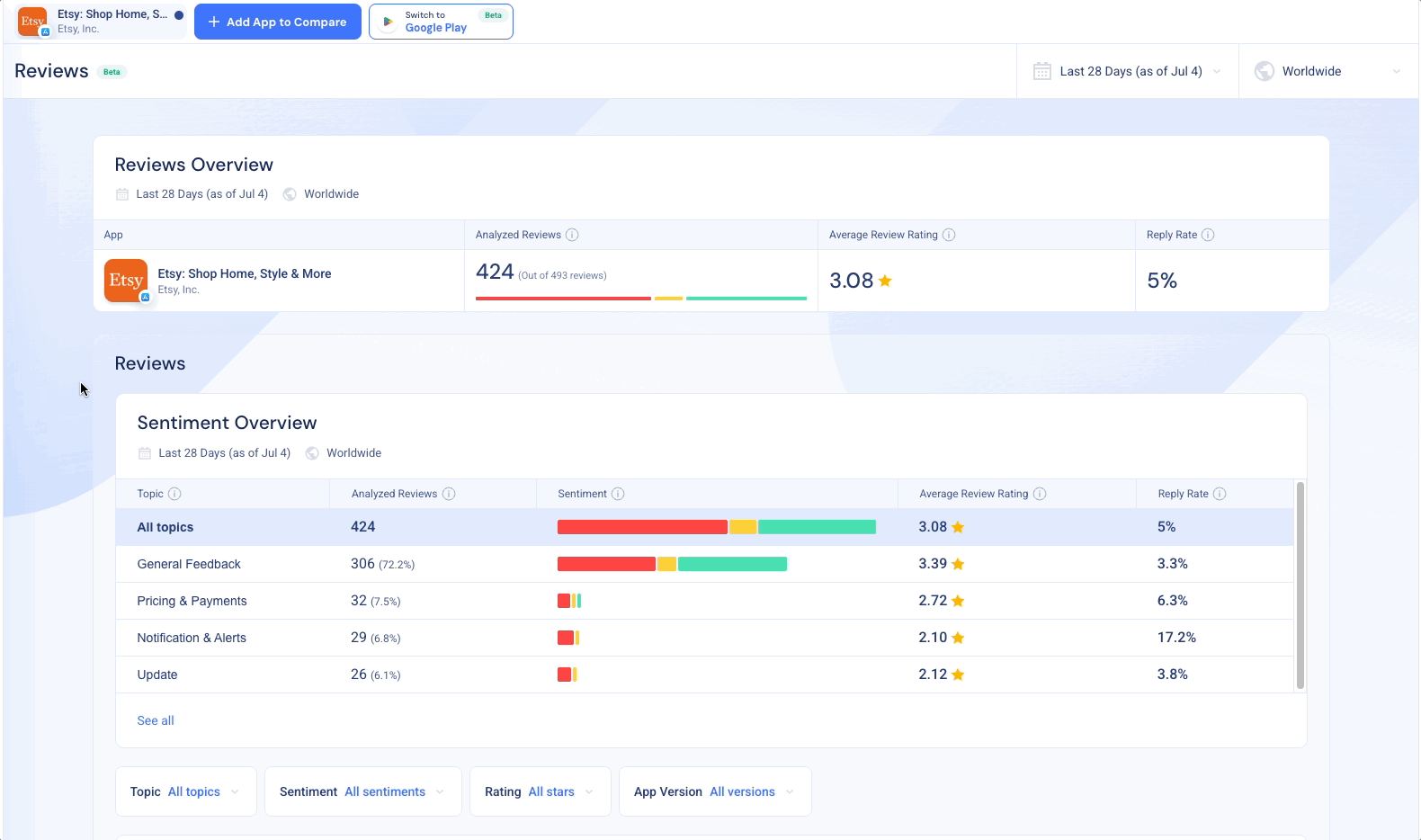
Task: Click the star icon in the General Feedback row
Action: tap(958, 564)
